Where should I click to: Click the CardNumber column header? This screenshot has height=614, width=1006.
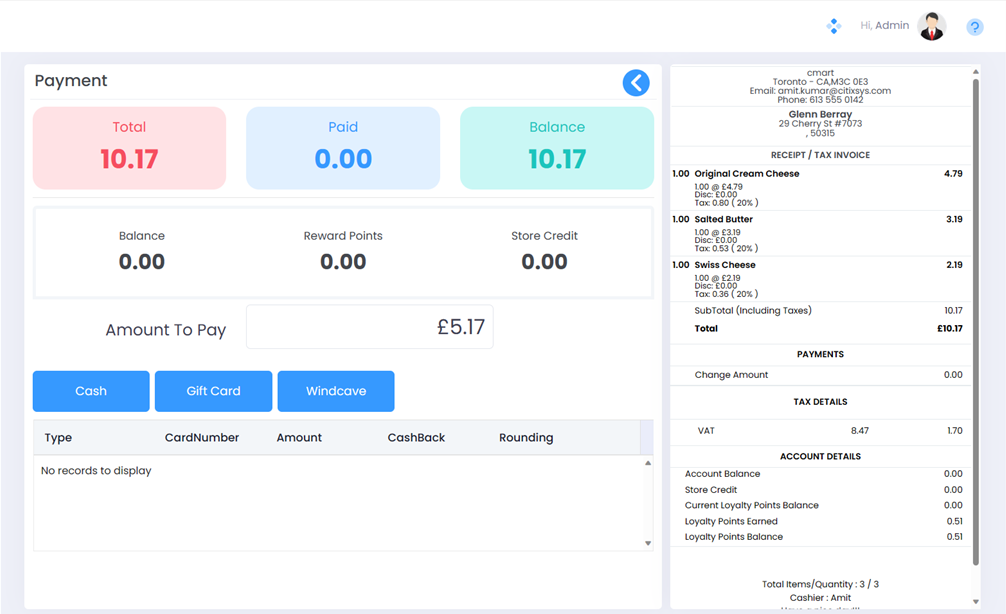tap(201, 437)
